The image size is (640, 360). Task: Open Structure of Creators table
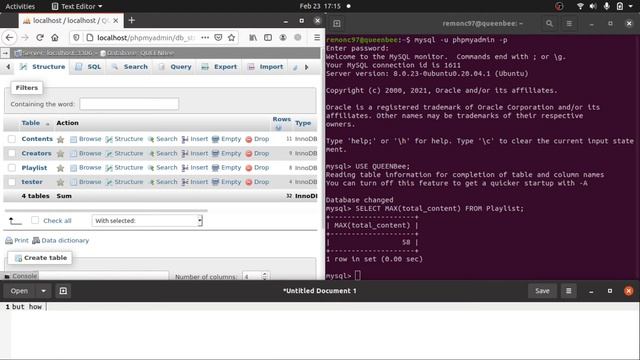click(124, 153)
